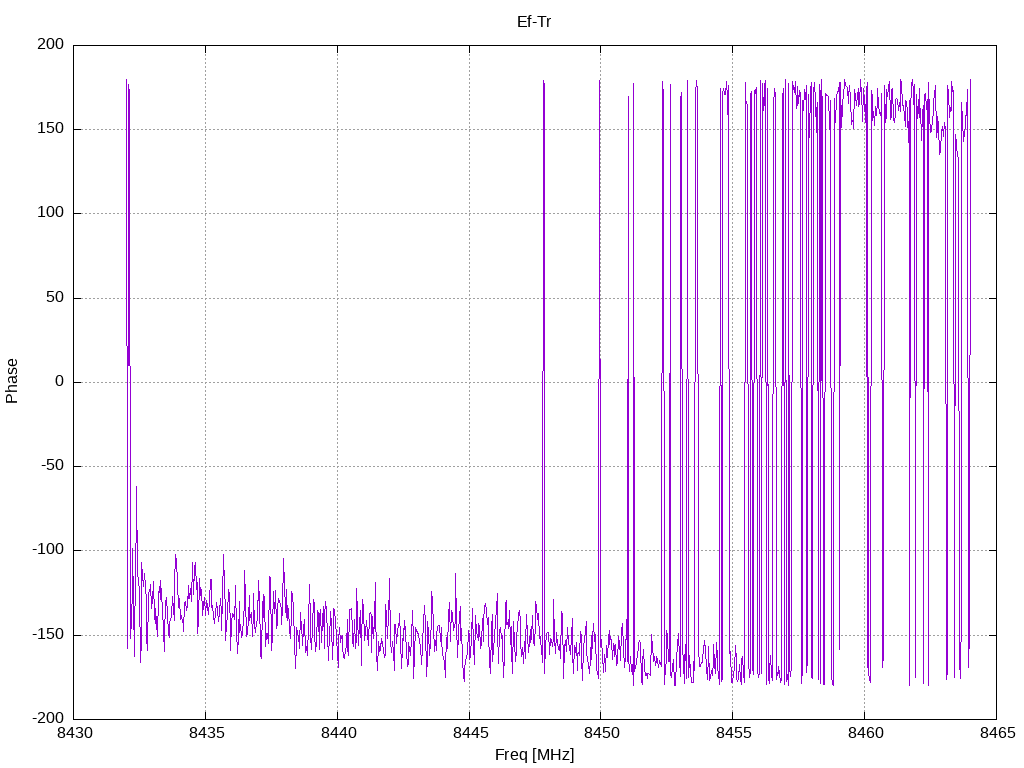Click x-axis tick value 8440
Screen dimensions: 1024x768
point(338,733)
